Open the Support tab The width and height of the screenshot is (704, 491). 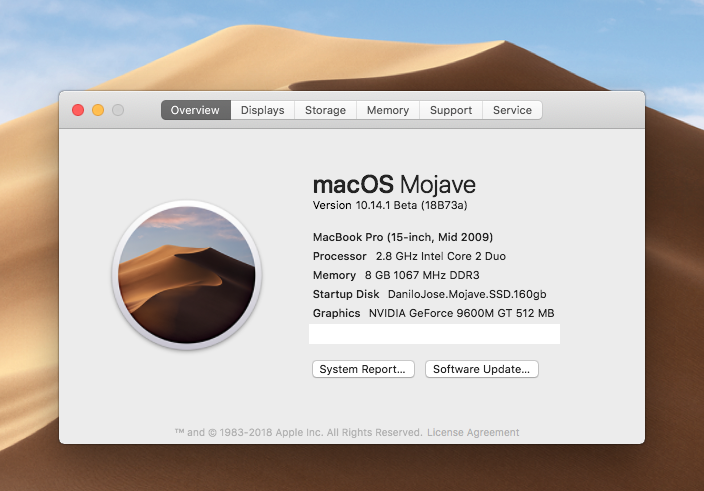(x=451, y=110)
